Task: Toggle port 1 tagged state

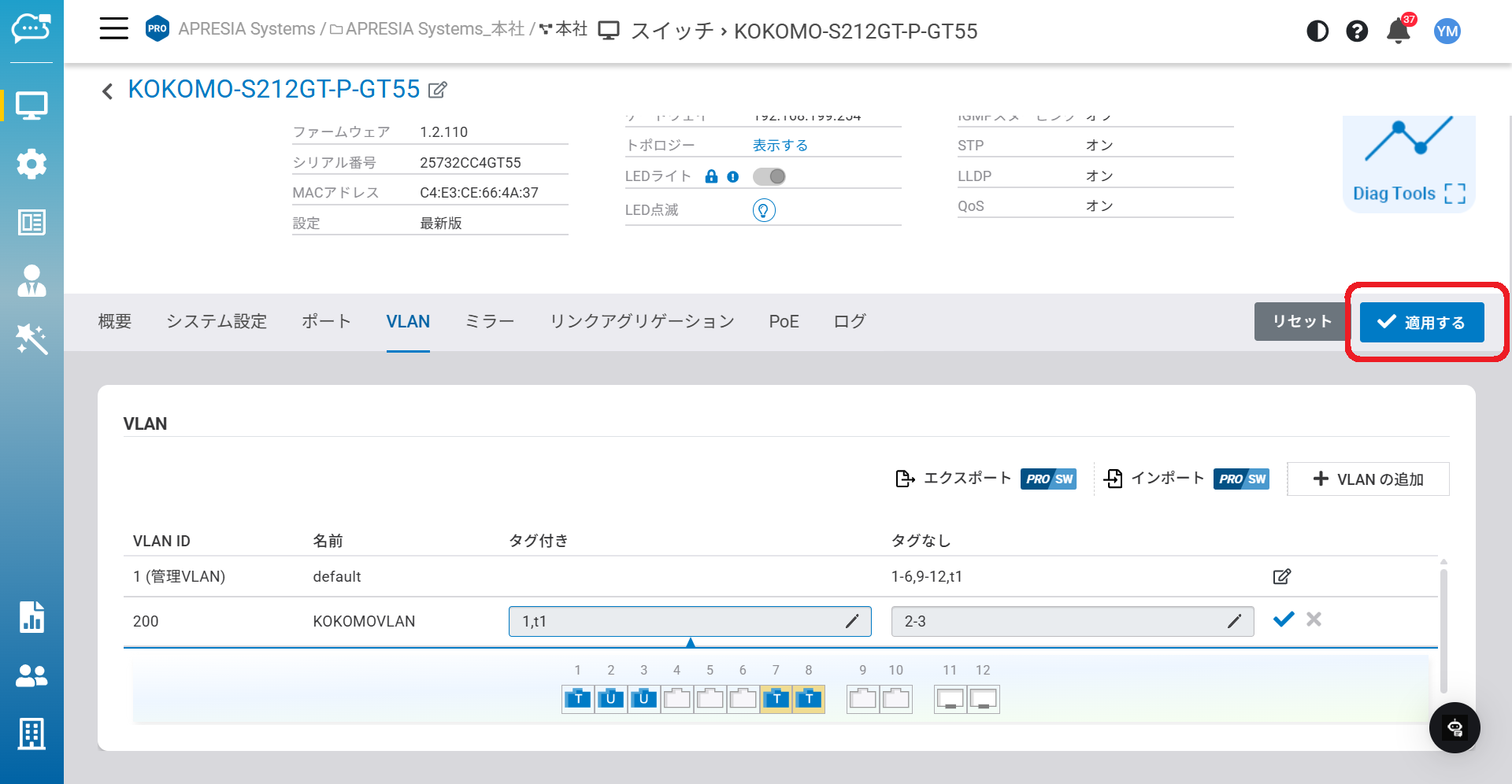Action: [x=578, y=699]
